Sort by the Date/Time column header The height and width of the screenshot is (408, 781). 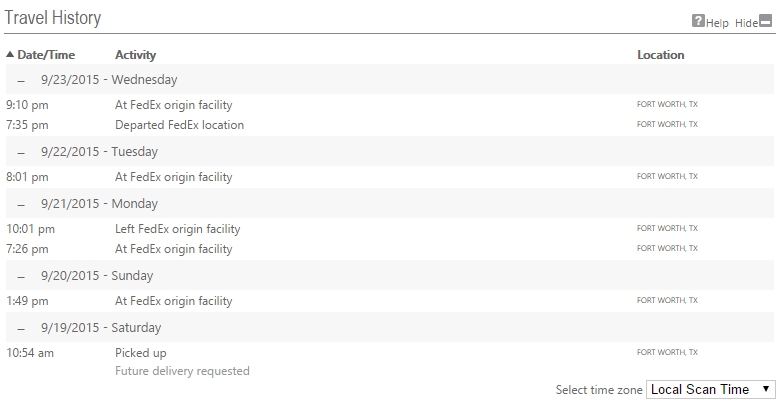pyautogui.click(x=46, y=55)
